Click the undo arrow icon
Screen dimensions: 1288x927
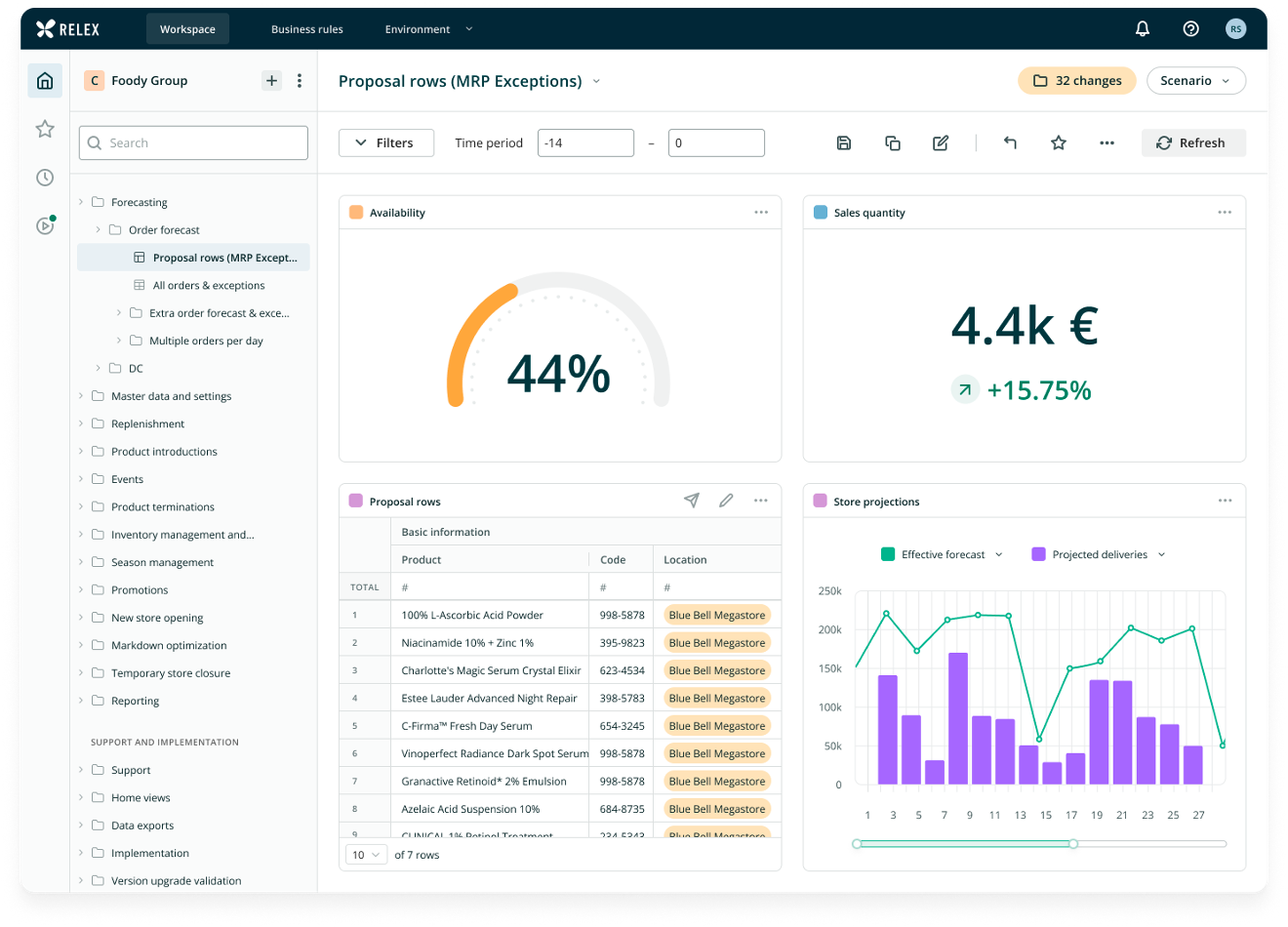pyautogui.click(x=1010, y=142)
